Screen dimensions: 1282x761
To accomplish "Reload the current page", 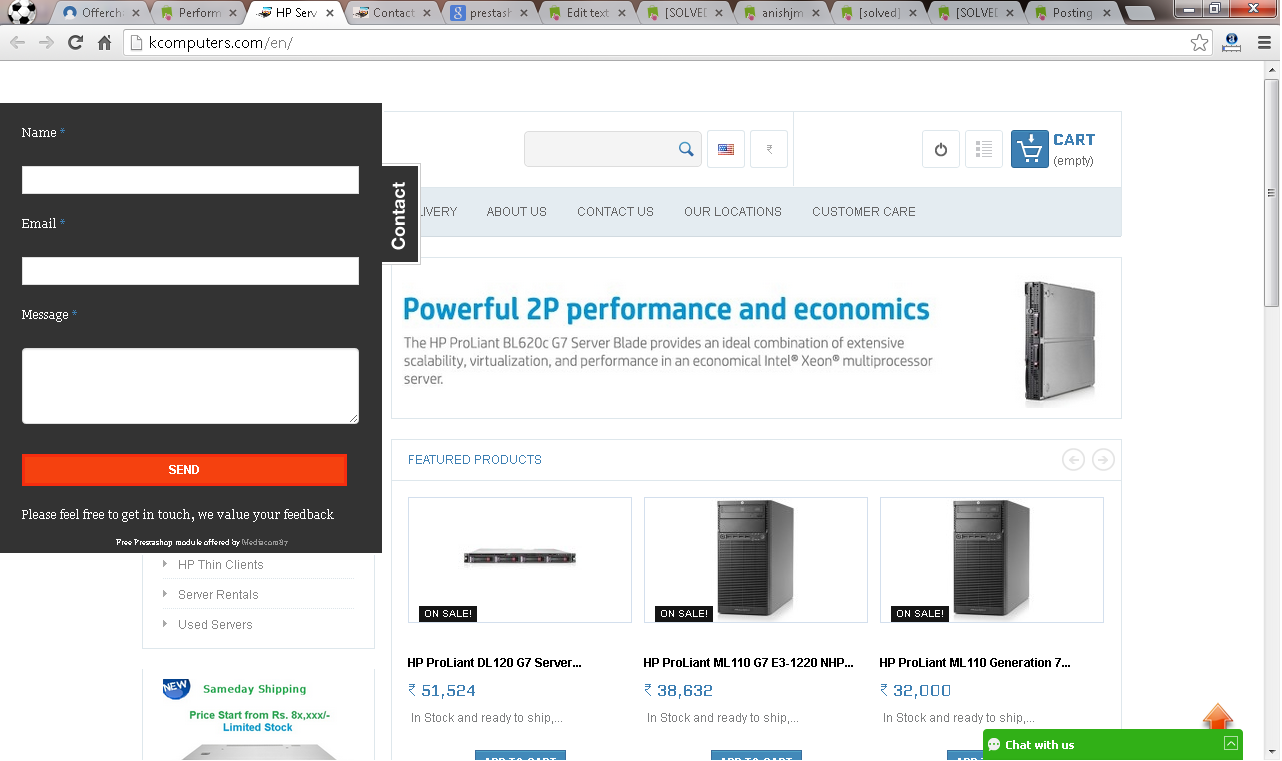I will point(75,42).
